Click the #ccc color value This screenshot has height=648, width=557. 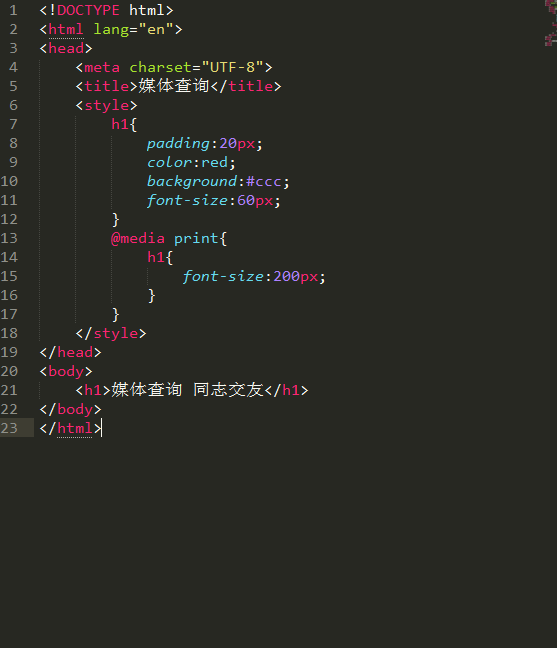pos(264,181)
